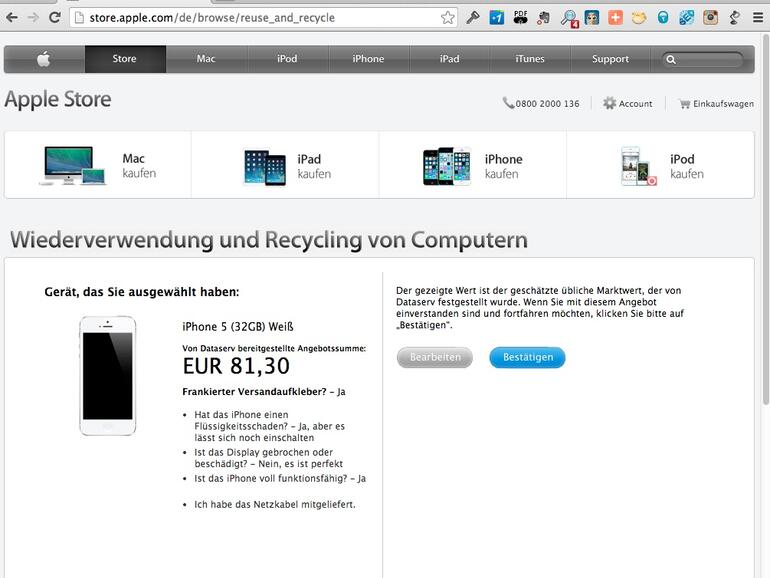
Task: Open the blue ruler-globe extension
Action: coord(687,18)
